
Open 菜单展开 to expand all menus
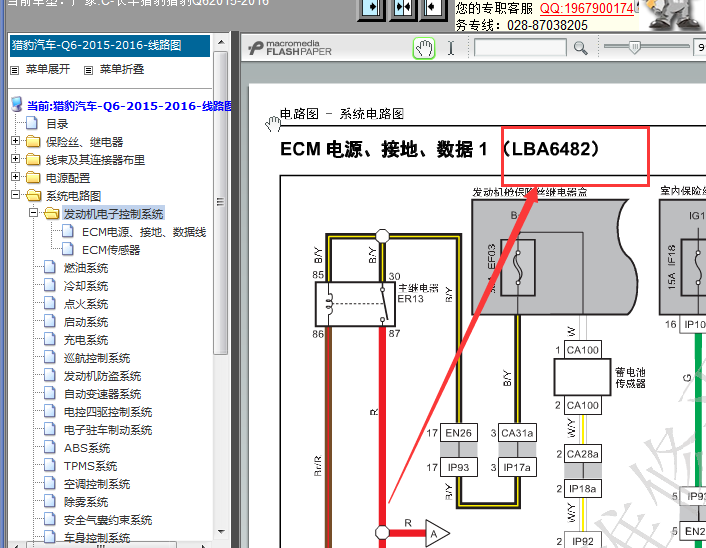tap(48, 69)
